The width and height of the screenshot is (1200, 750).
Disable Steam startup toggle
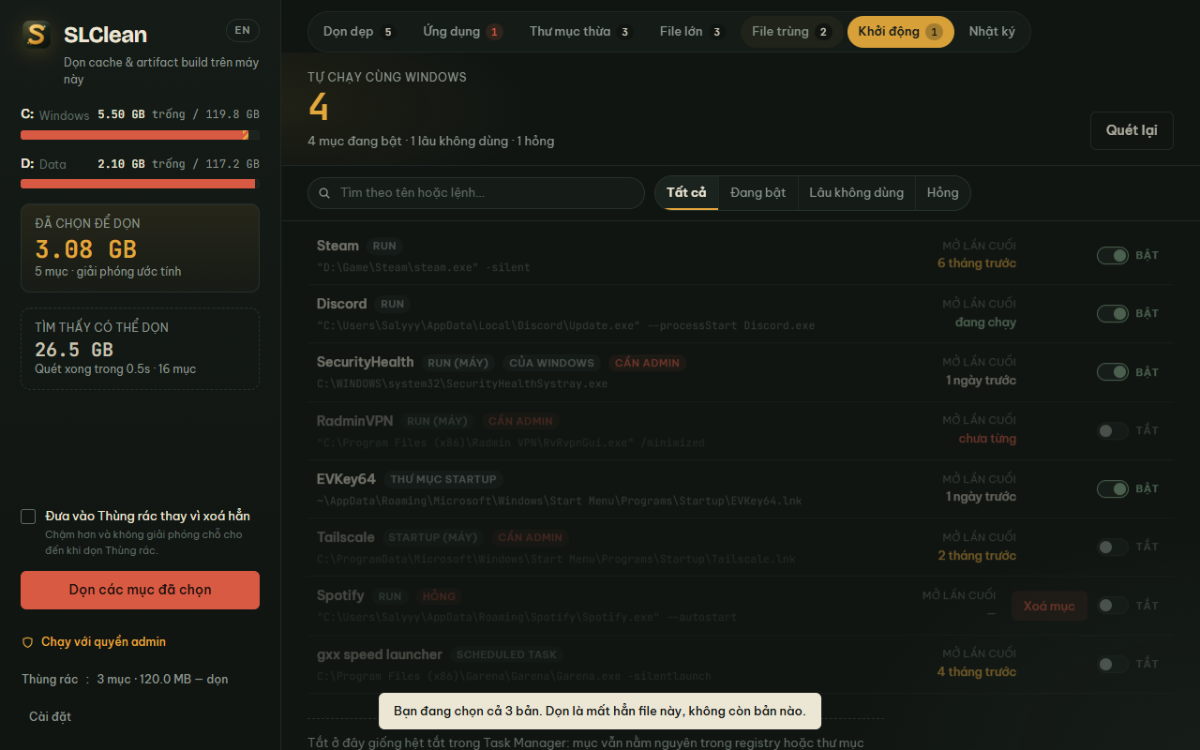click(x=1112, y=256)
